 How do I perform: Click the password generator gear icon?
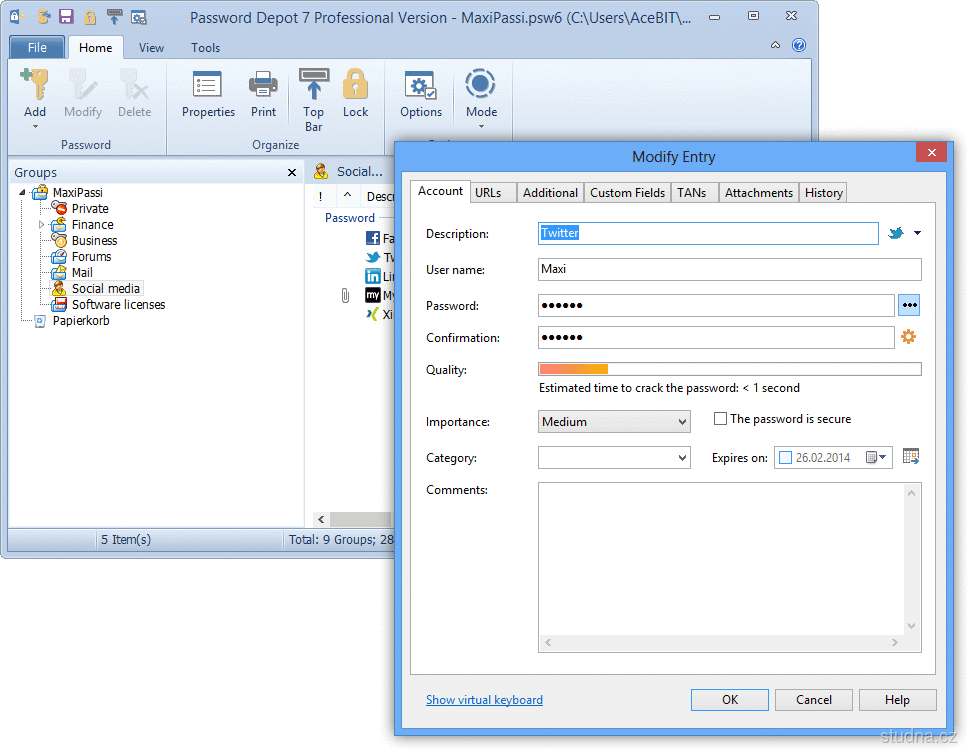908,337
